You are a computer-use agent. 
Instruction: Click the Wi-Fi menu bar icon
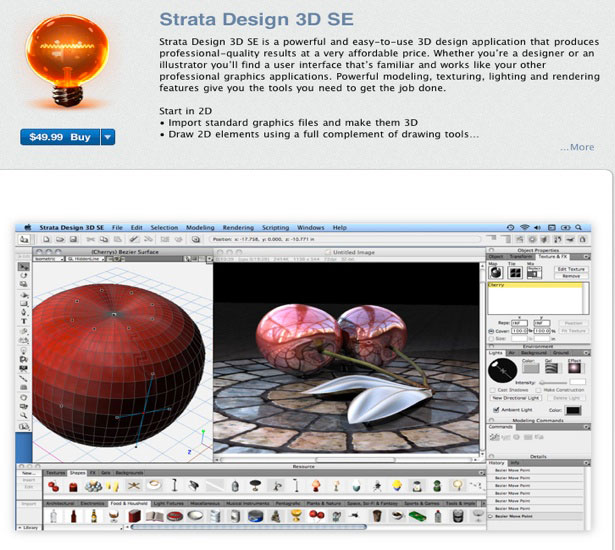pos(524,228)
